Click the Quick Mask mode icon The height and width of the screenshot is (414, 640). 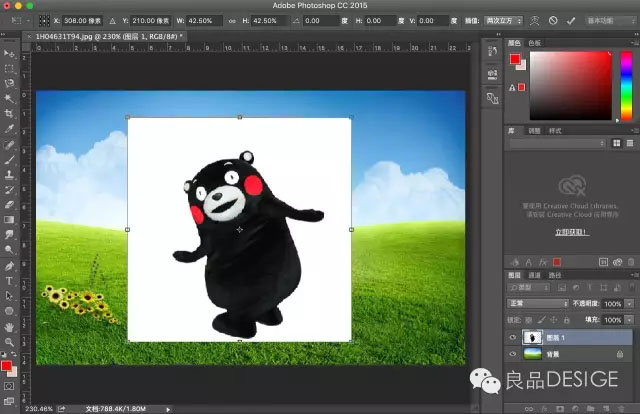[9, 386]
